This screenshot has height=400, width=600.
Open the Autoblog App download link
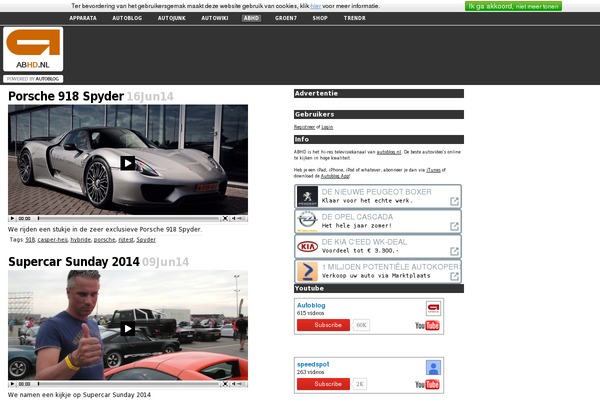point(335,176)
